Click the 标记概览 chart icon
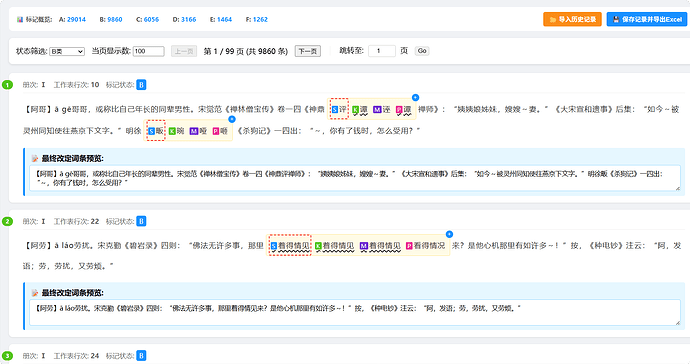This screenshot has height=364, width=690. point(20,19)
